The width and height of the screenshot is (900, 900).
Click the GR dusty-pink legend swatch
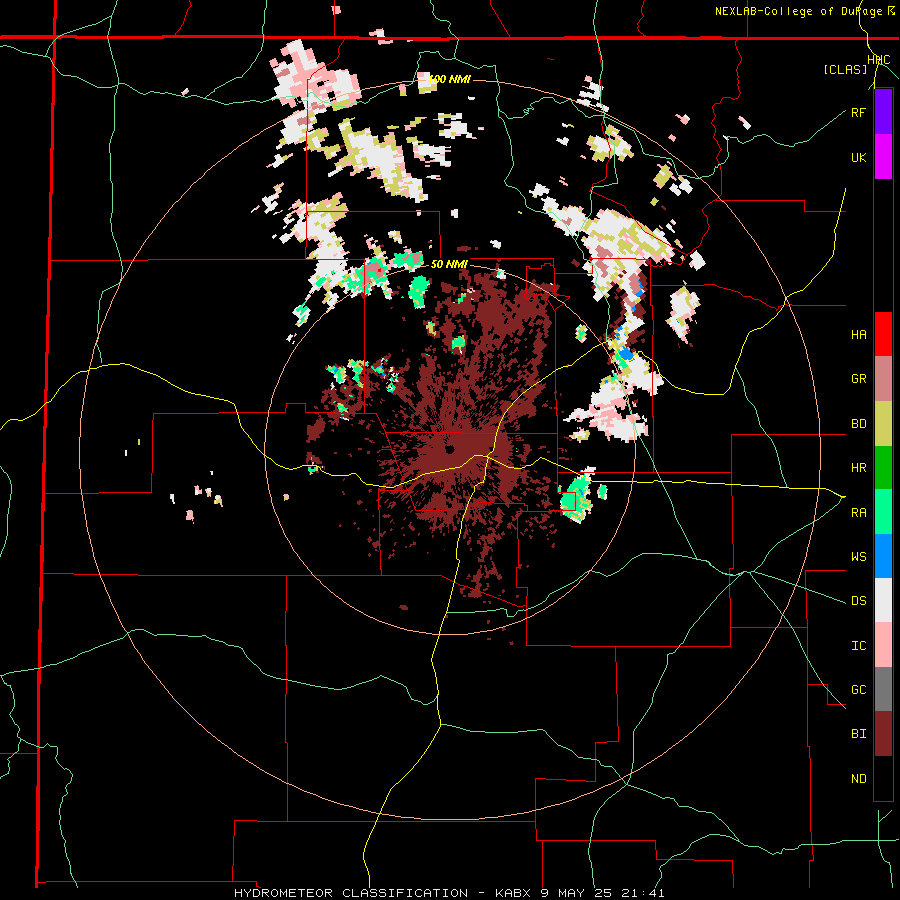(x=883, y=379)
